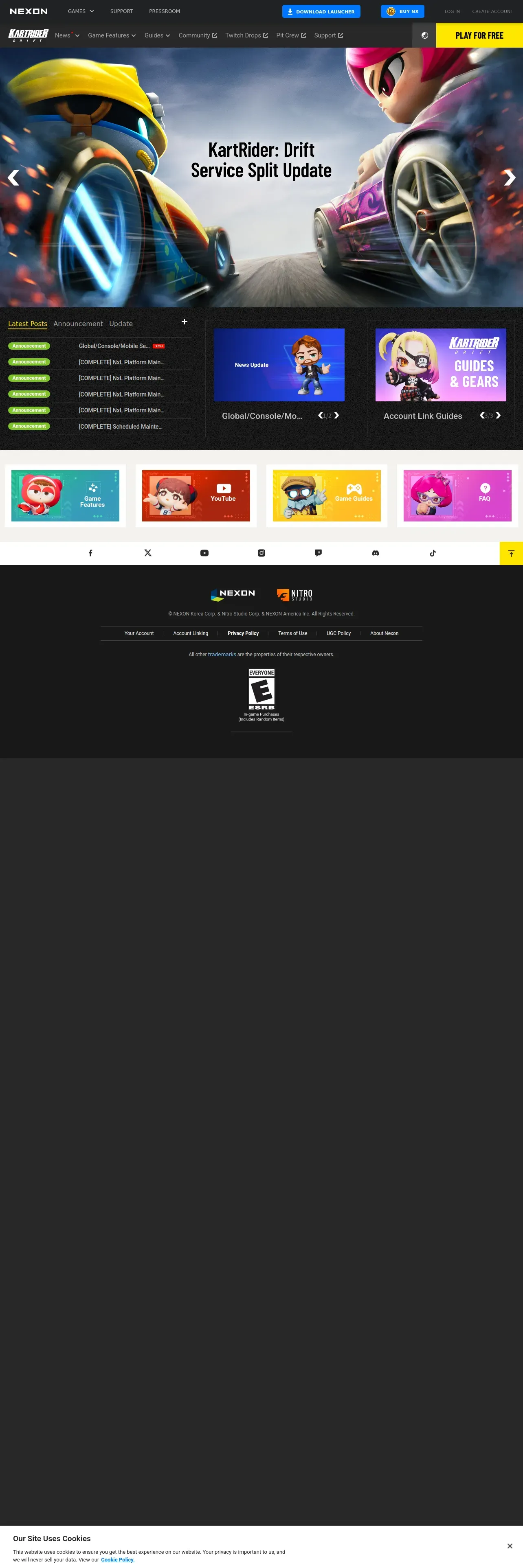The image size is (523, 1568).
Task: Click About Nexon footer link
Action: [384, 633]
